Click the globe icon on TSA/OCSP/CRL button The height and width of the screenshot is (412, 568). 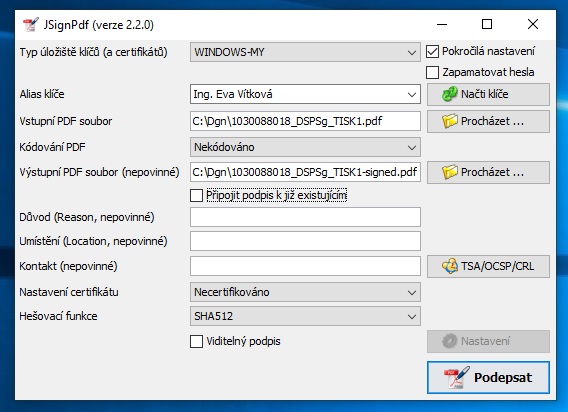point(450,266)
